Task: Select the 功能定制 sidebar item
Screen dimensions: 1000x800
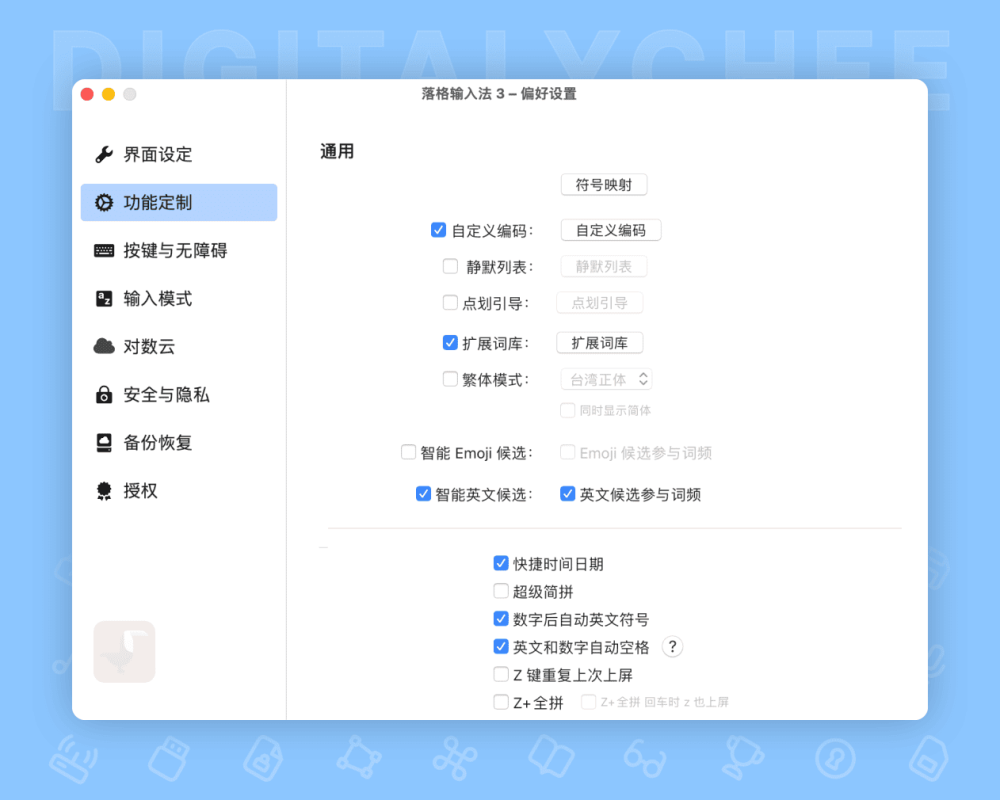Action: [179, 202]
